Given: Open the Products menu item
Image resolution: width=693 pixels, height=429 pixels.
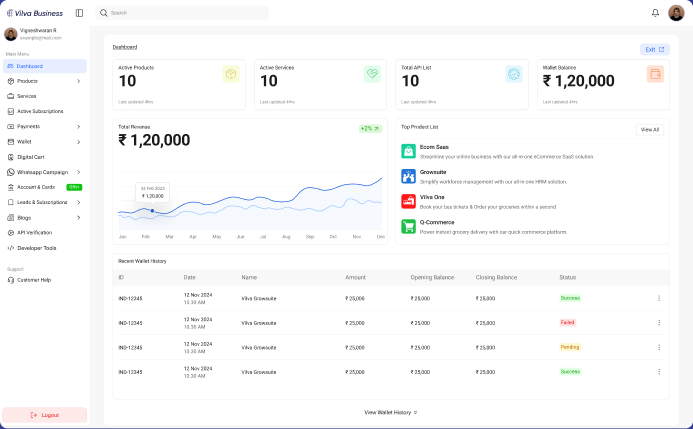Looking at the screenshot, I should pyautogui.click(x=27, y=81).
